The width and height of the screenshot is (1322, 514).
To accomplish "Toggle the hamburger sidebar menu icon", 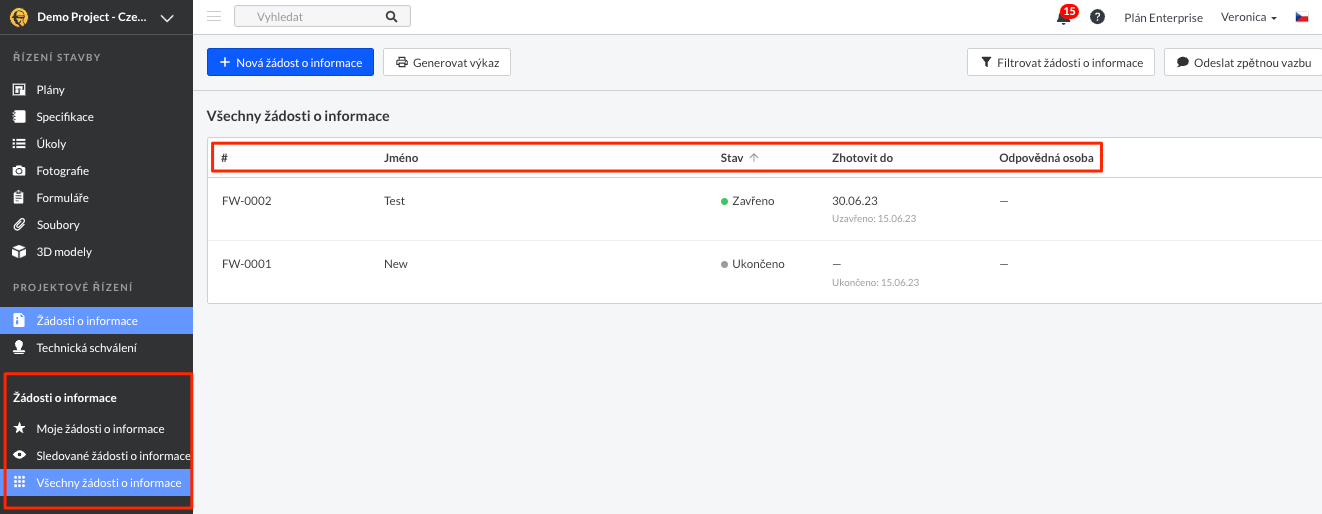I will pos(214,17).
